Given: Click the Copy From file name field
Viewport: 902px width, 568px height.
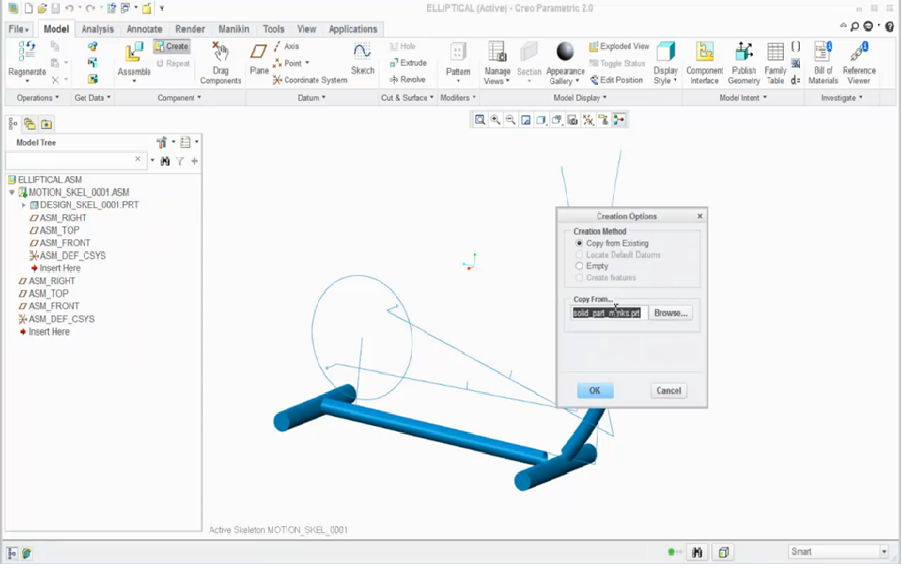Looking at the screenshot, I should point(609,313).
